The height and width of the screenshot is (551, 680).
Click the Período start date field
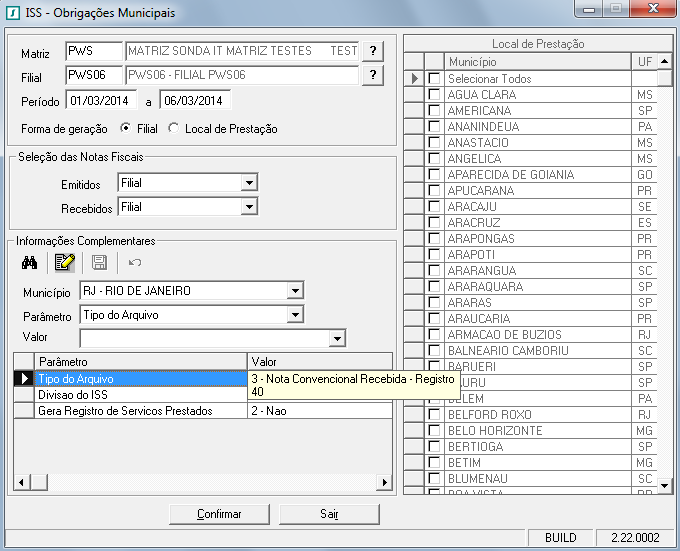tap(101, 100)
